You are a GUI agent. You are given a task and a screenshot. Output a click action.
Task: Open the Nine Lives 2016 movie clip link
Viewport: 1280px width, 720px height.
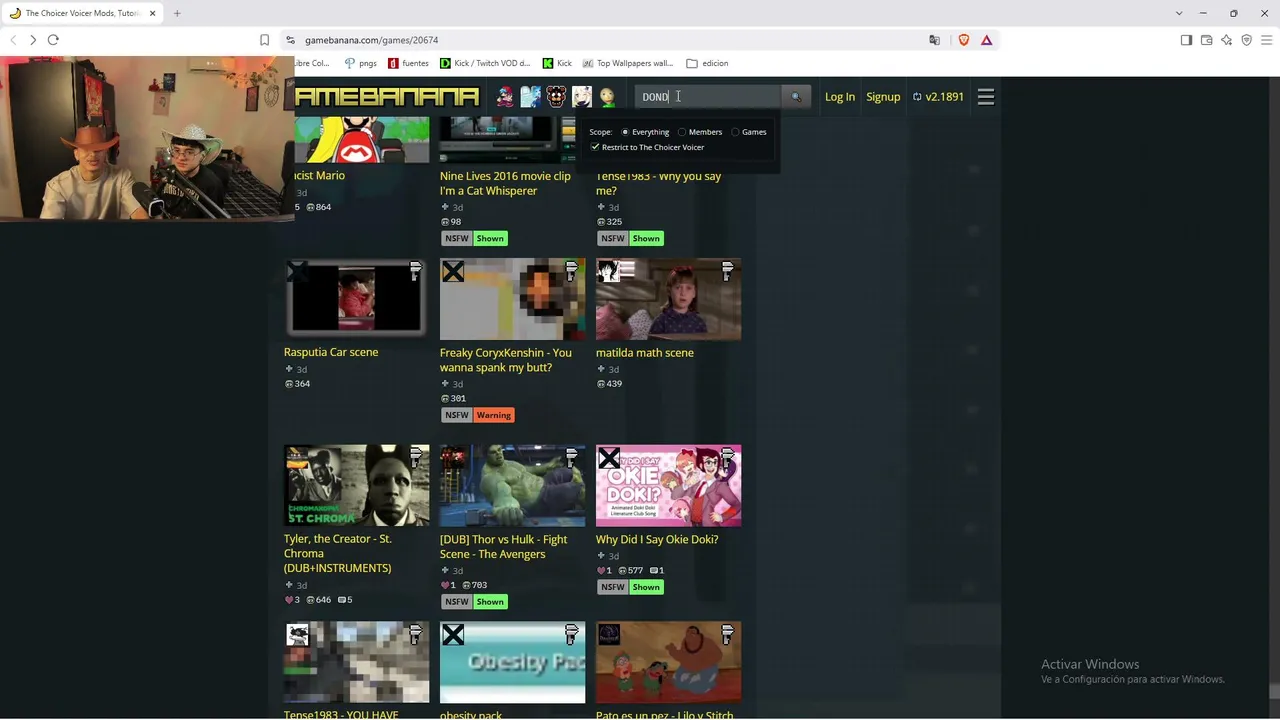click(x=505, y=183)
